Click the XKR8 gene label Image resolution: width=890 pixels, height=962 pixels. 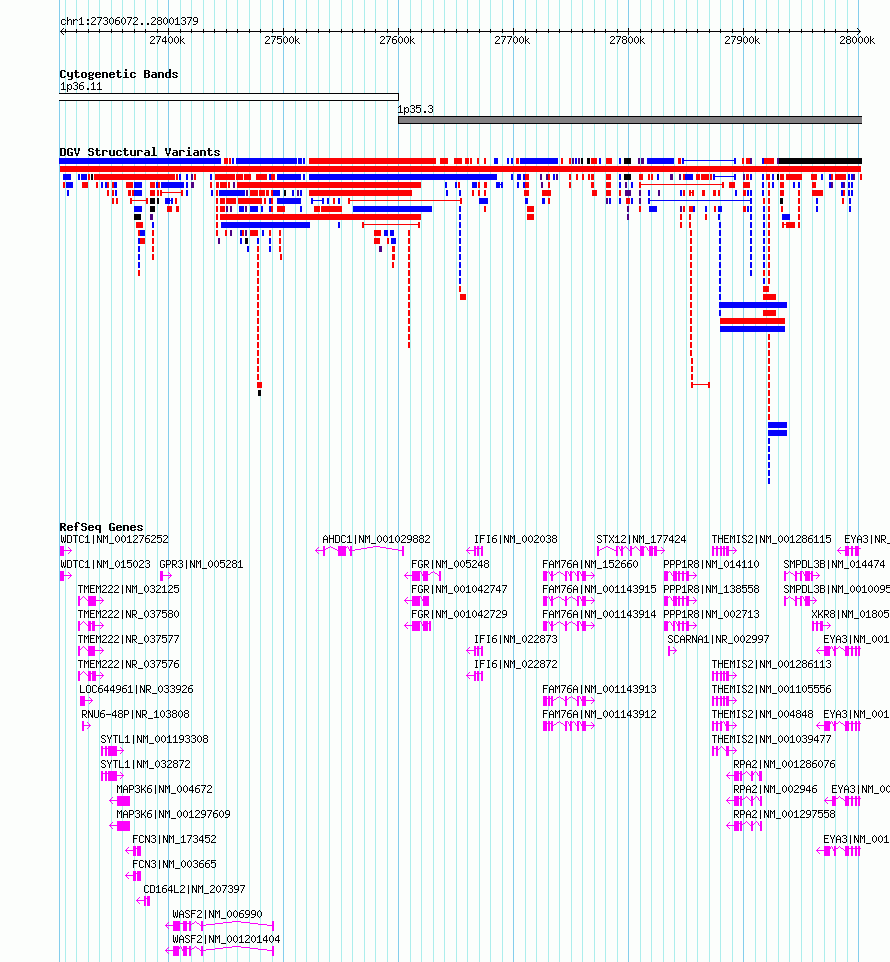(x=850, y=614)
